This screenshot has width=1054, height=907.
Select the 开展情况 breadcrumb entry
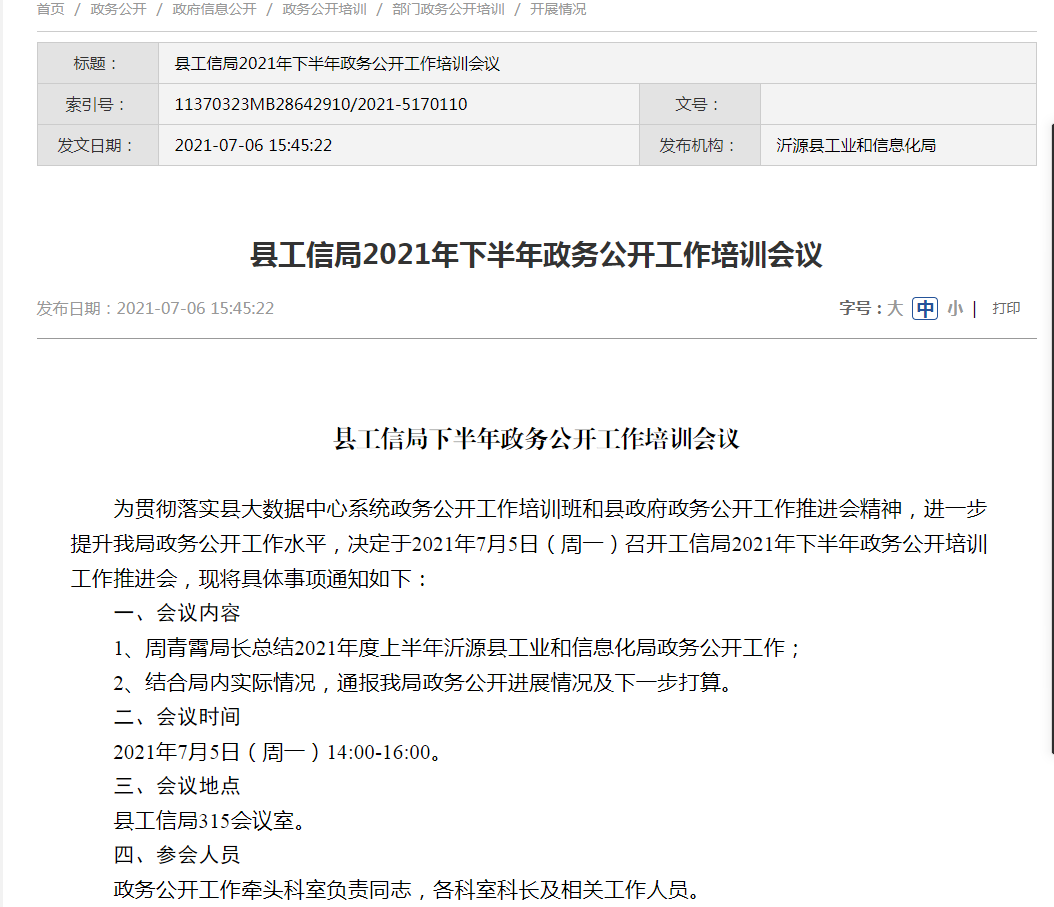pyautogui.click(x=558, y=9)
